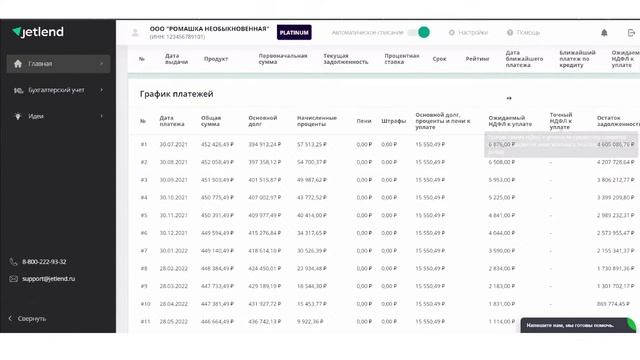The height and width of the screenshot is (360, 640).
Task: Click Штрафы column header
Action: click(x=393, y=121)
